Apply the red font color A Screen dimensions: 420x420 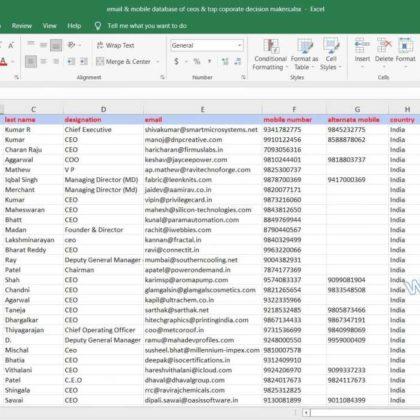coord(3,62)
